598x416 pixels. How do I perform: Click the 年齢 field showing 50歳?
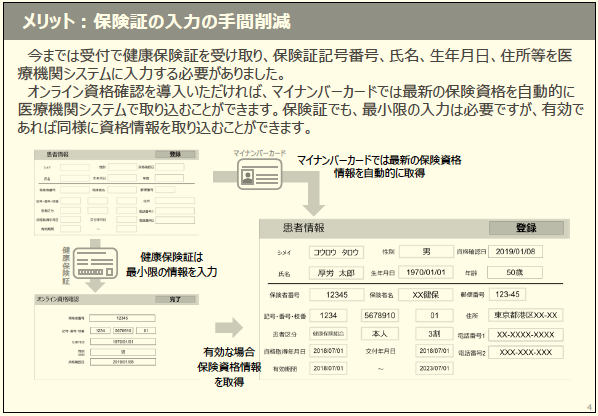tap(515, 272)
